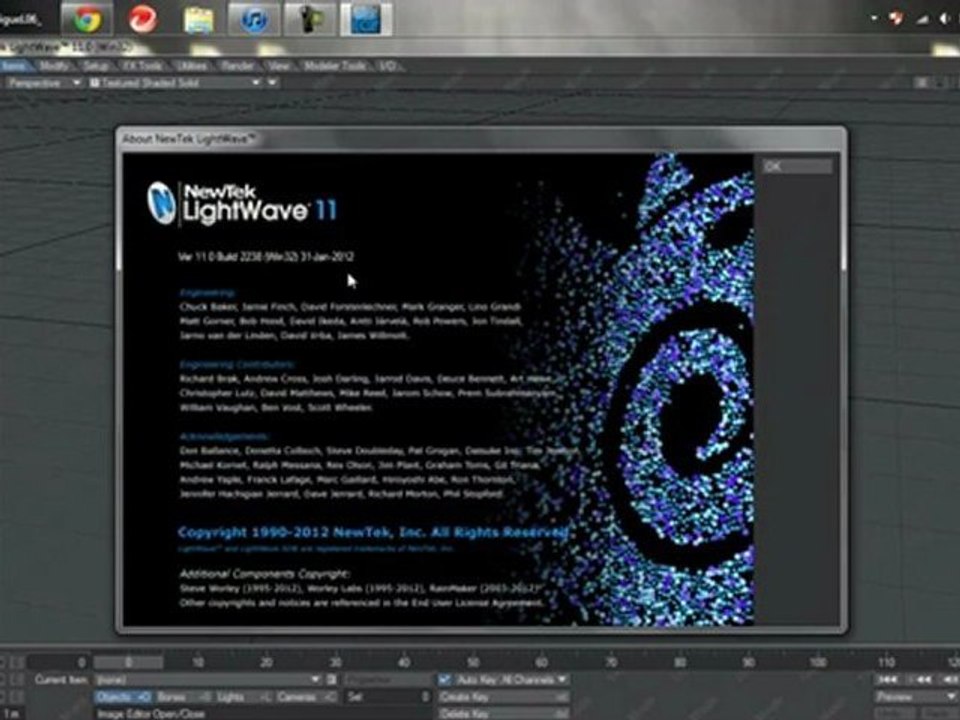Open Google Chrome from the taskbar
Screen dimensions: 960x720
87,18
